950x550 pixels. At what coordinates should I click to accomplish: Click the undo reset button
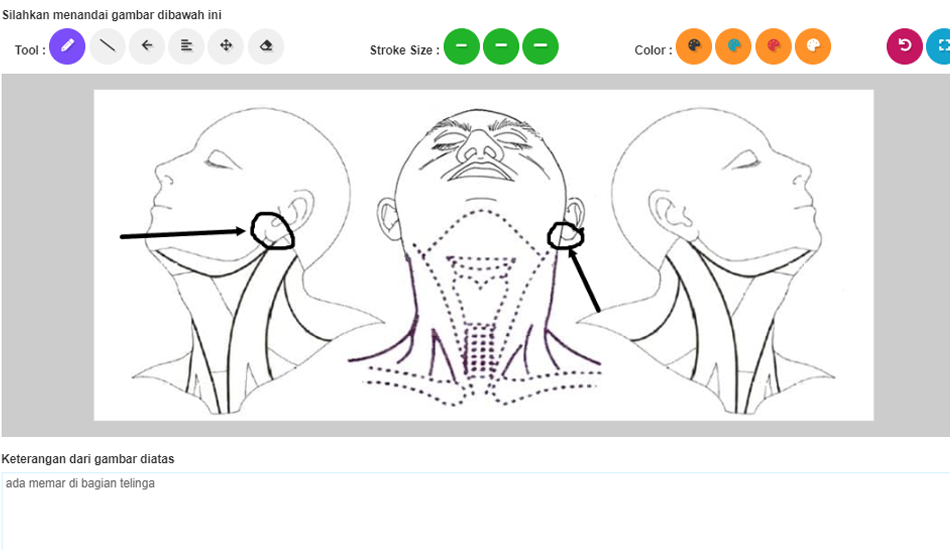pos(905,46)
